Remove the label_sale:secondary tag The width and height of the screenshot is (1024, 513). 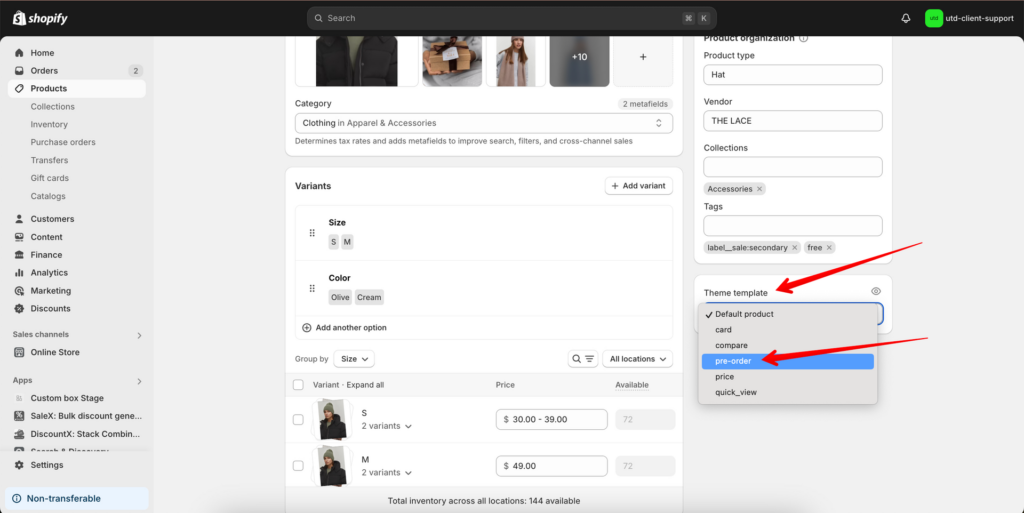click(x=794, y=248)
